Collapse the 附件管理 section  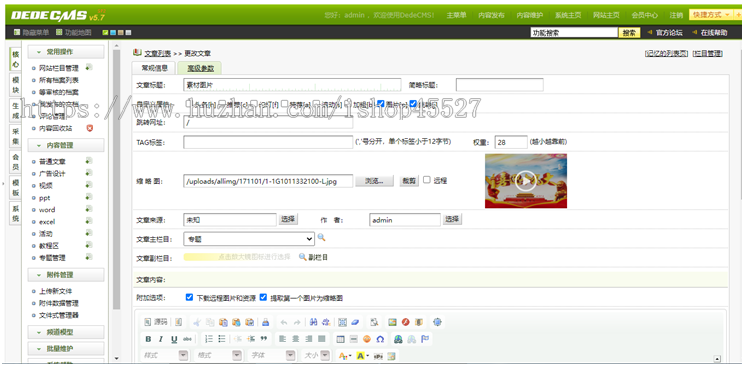(x=65, y=275)
